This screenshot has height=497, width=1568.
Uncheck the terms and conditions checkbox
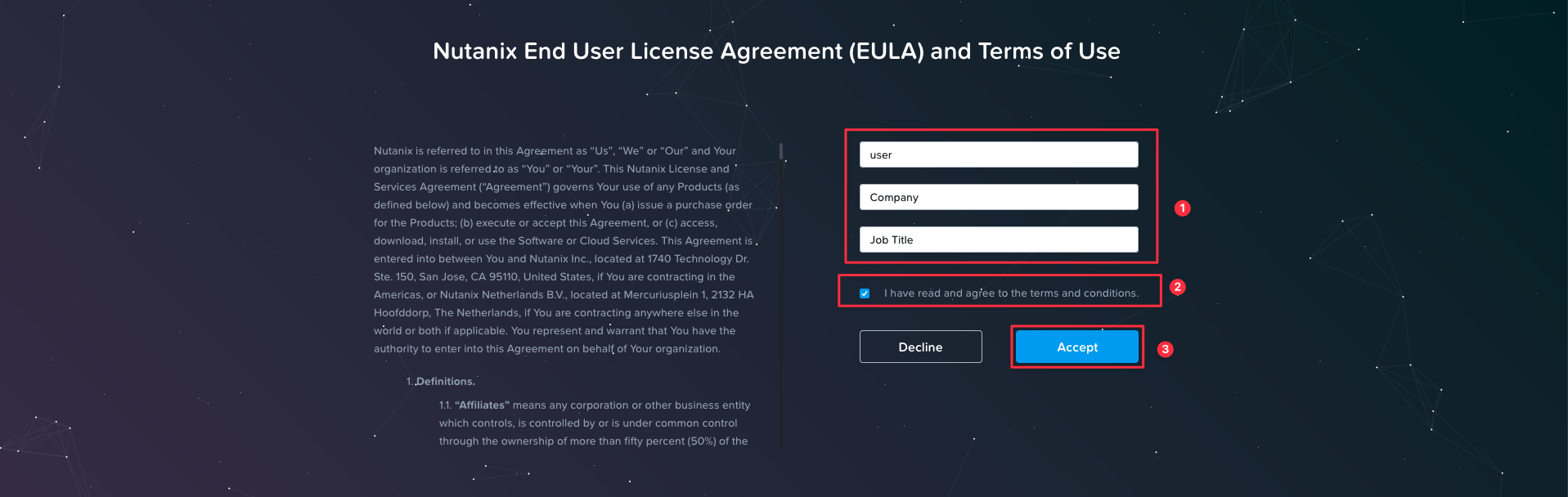point(865,293)
